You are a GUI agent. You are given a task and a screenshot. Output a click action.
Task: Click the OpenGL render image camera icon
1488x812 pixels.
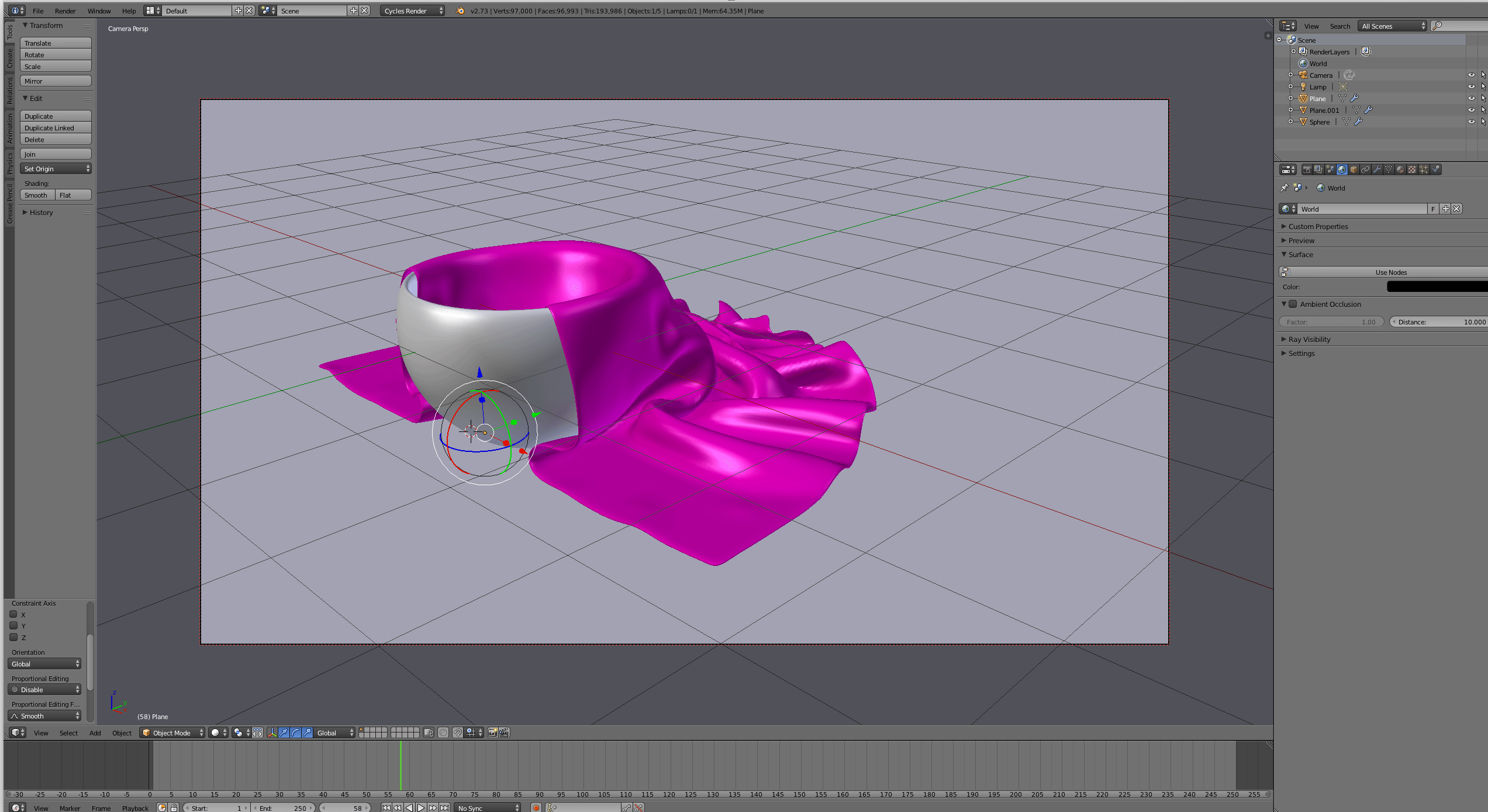point(492,732)
